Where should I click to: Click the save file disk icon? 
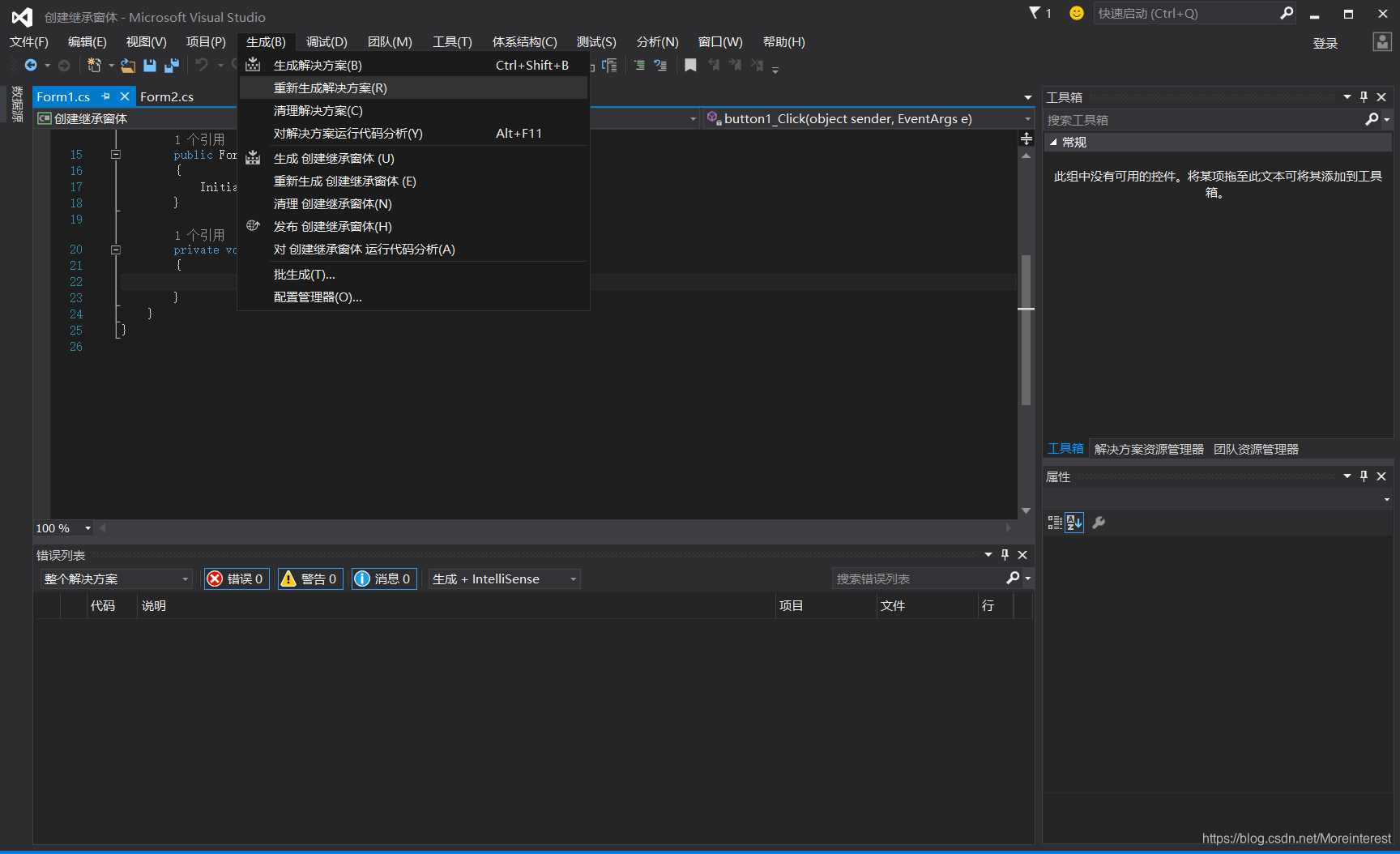[x=150, y=65]
